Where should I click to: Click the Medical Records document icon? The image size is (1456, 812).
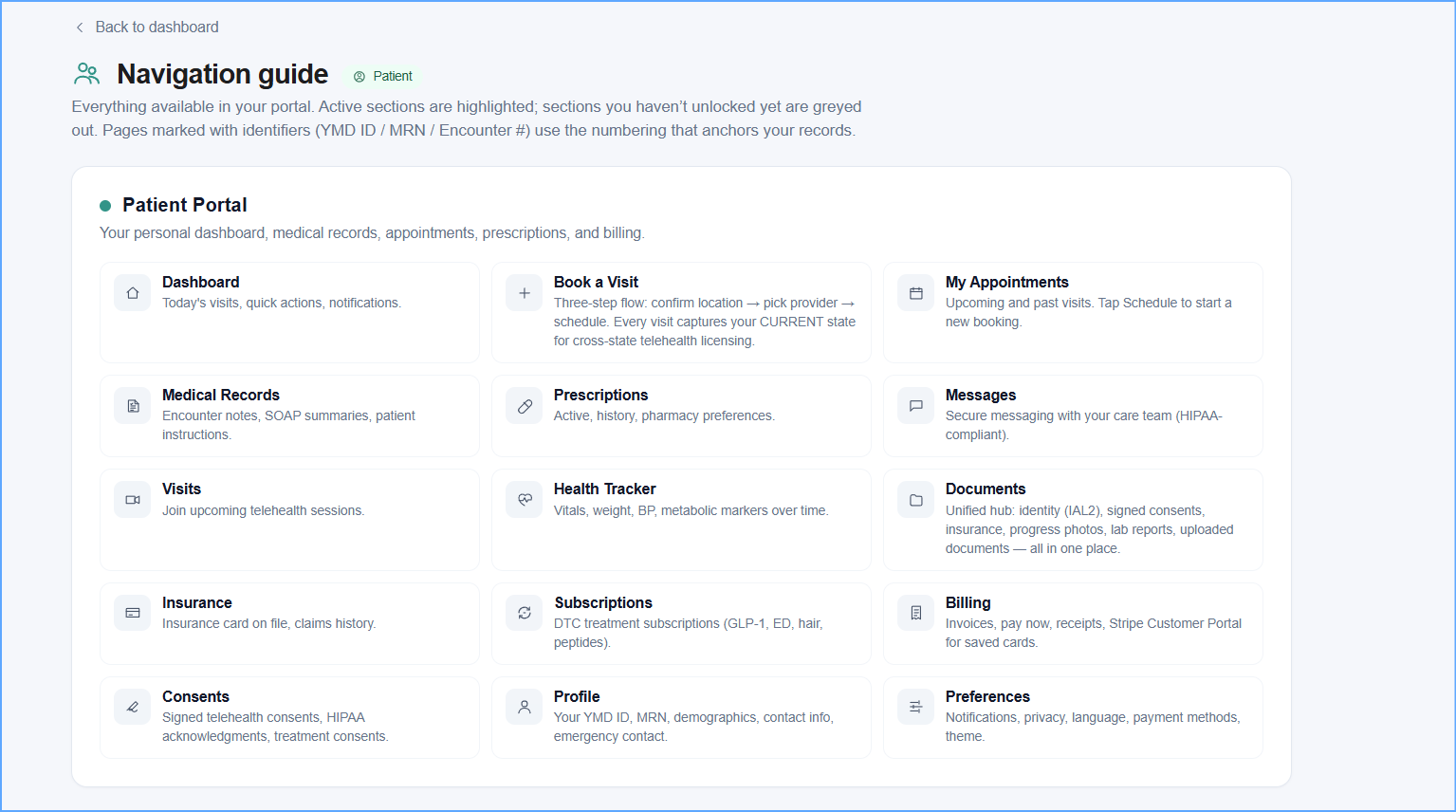click(133, 406)
